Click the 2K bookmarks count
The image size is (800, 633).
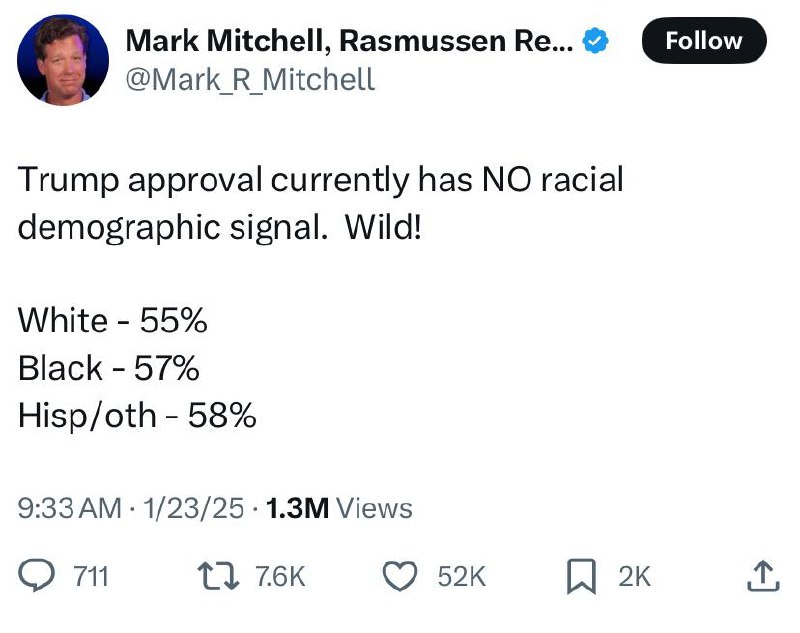point(635,577)
